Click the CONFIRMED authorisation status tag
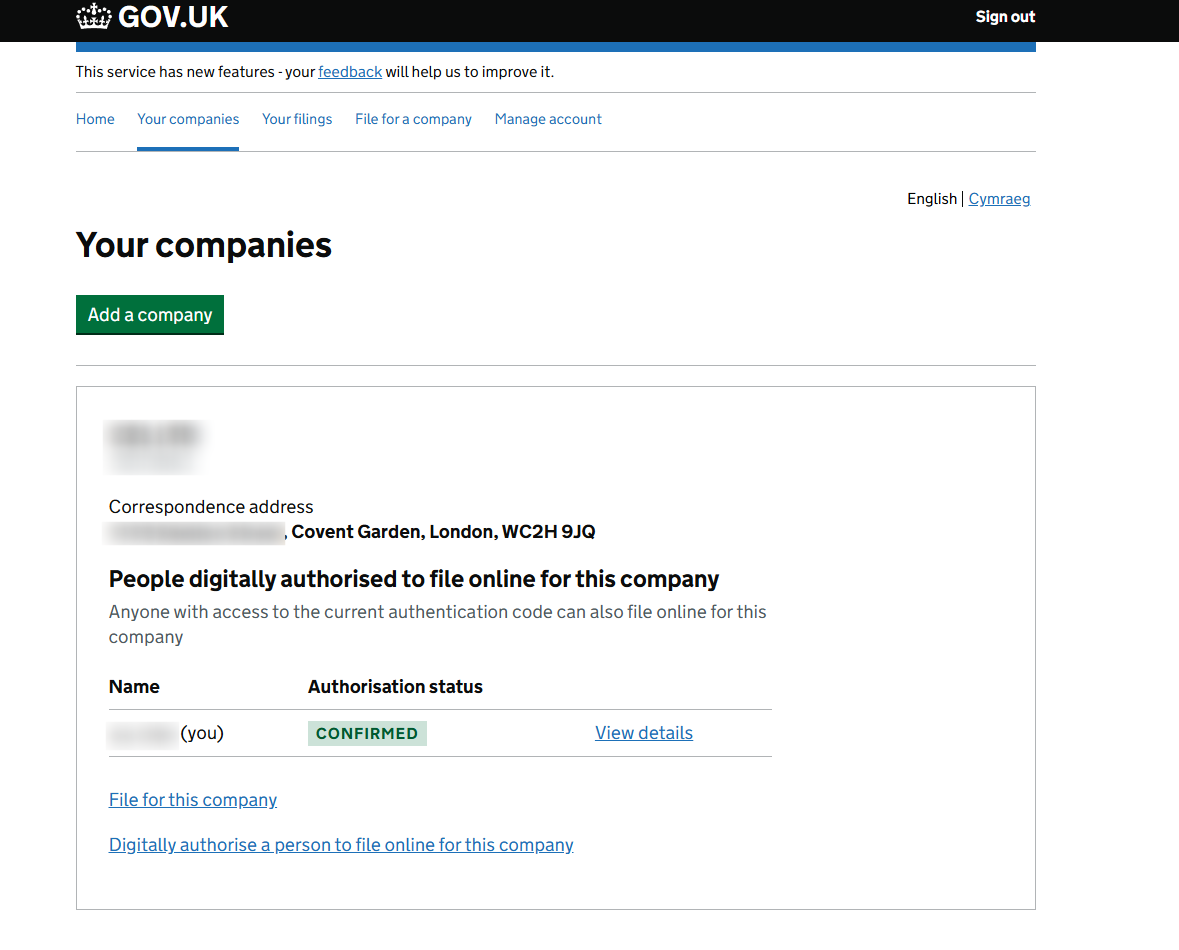Screen dimensions: 1179x950 pos(367,733)
